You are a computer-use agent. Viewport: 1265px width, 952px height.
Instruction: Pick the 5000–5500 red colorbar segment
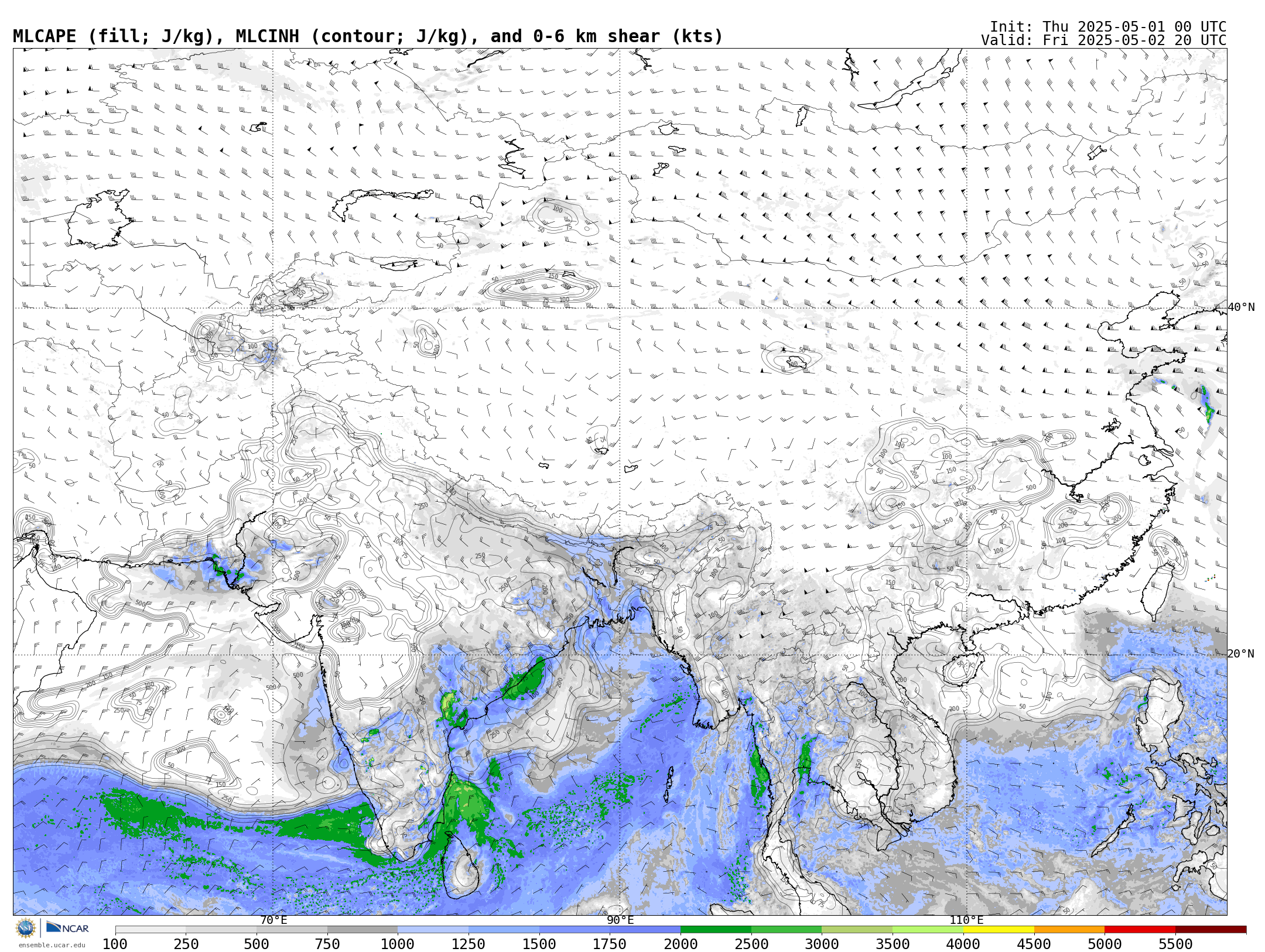(x=1140, y=929)
